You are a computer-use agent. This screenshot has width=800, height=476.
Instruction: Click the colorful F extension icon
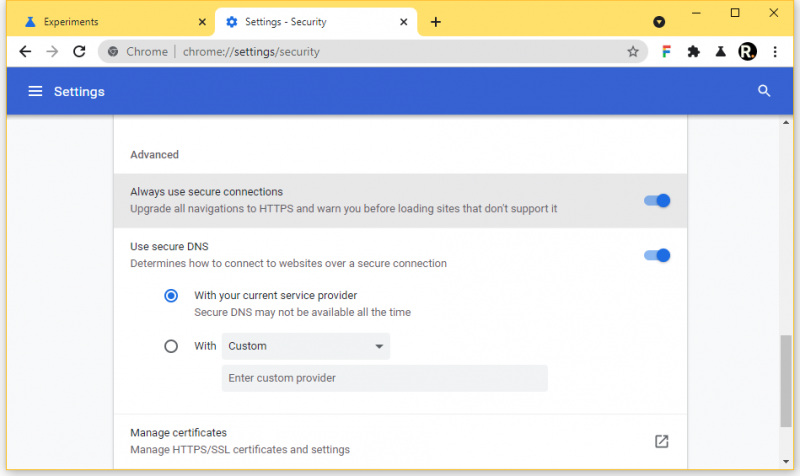(x=666, y=52)
